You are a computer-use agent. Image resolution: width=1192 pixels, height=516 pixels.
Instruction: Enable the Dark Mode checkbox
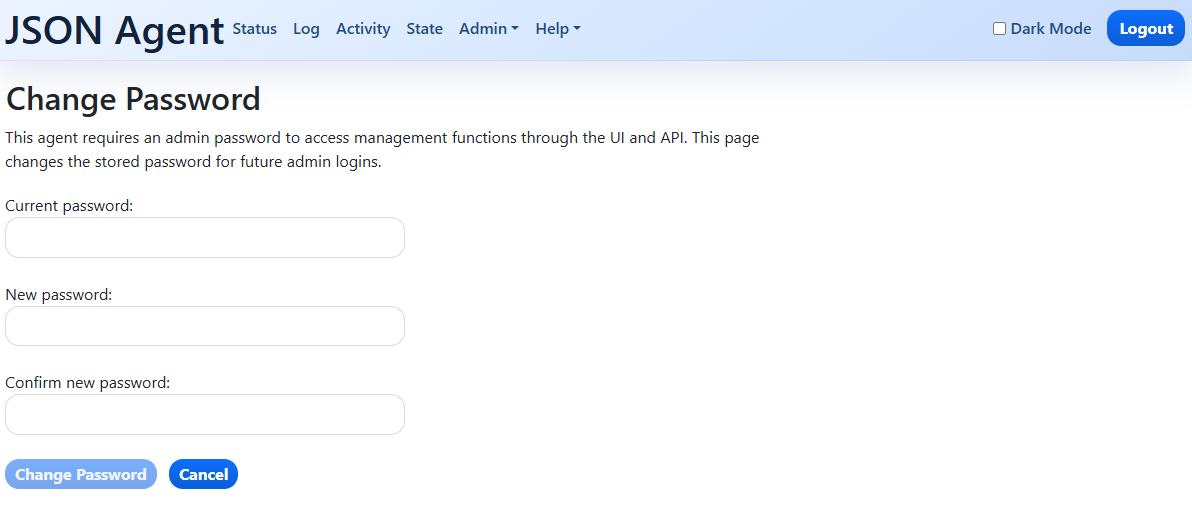(1000, 29)
